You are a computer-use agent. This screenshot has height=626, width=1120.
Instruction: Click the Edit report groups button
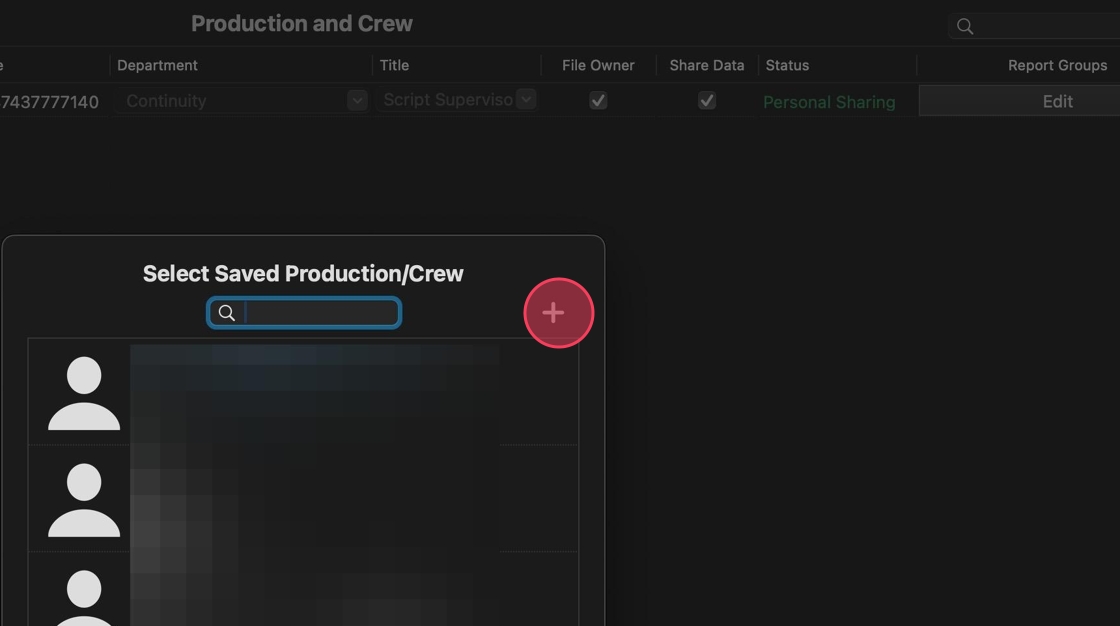(x=1057, y=101)
